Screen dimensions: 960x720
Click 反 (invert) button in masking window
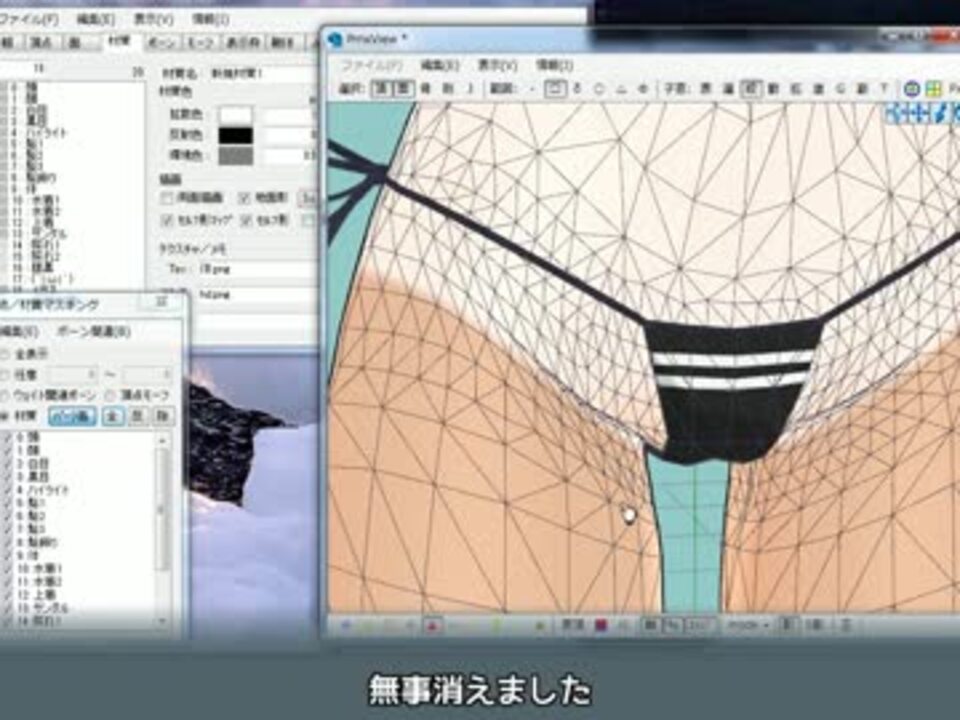137,416
